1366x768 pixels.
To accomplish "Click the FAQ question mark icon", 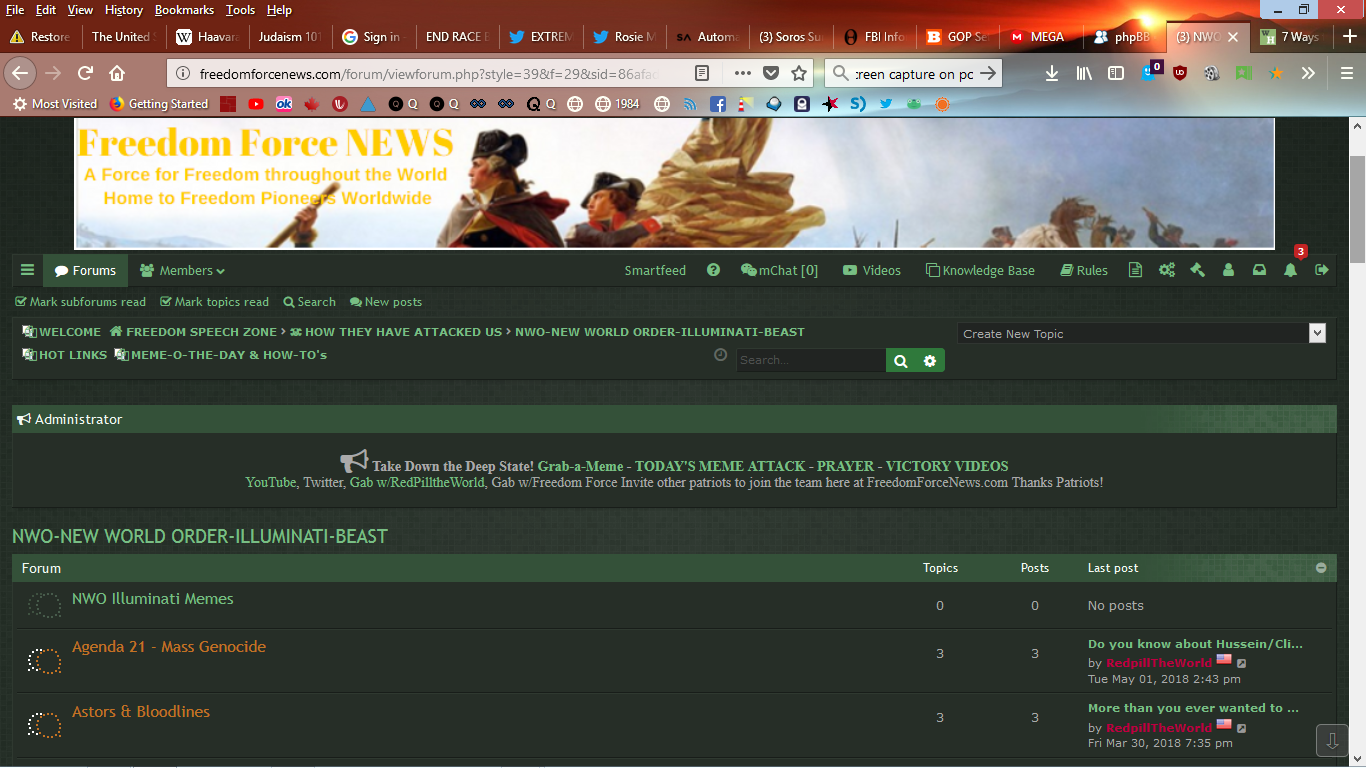I will pyautogui.click(x=713, y=270).
